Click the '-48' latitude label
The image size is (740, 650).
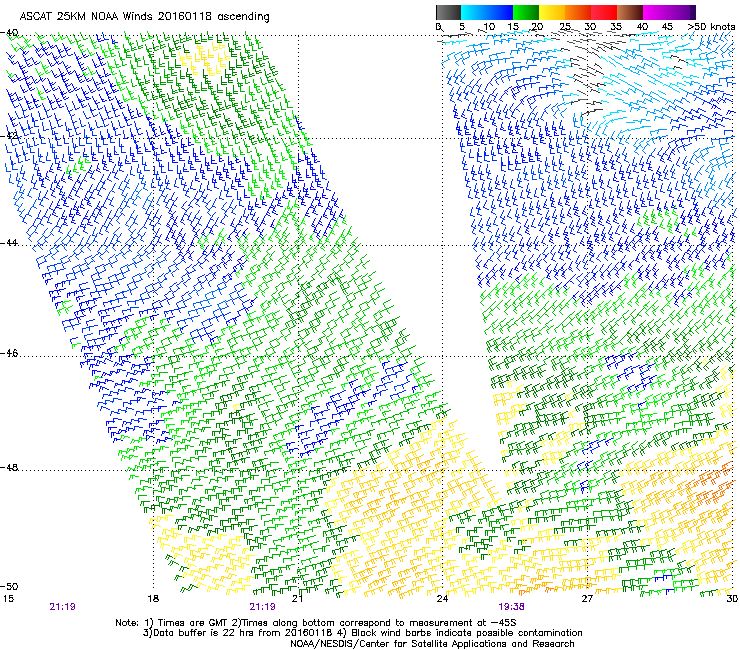click(9, 467)
